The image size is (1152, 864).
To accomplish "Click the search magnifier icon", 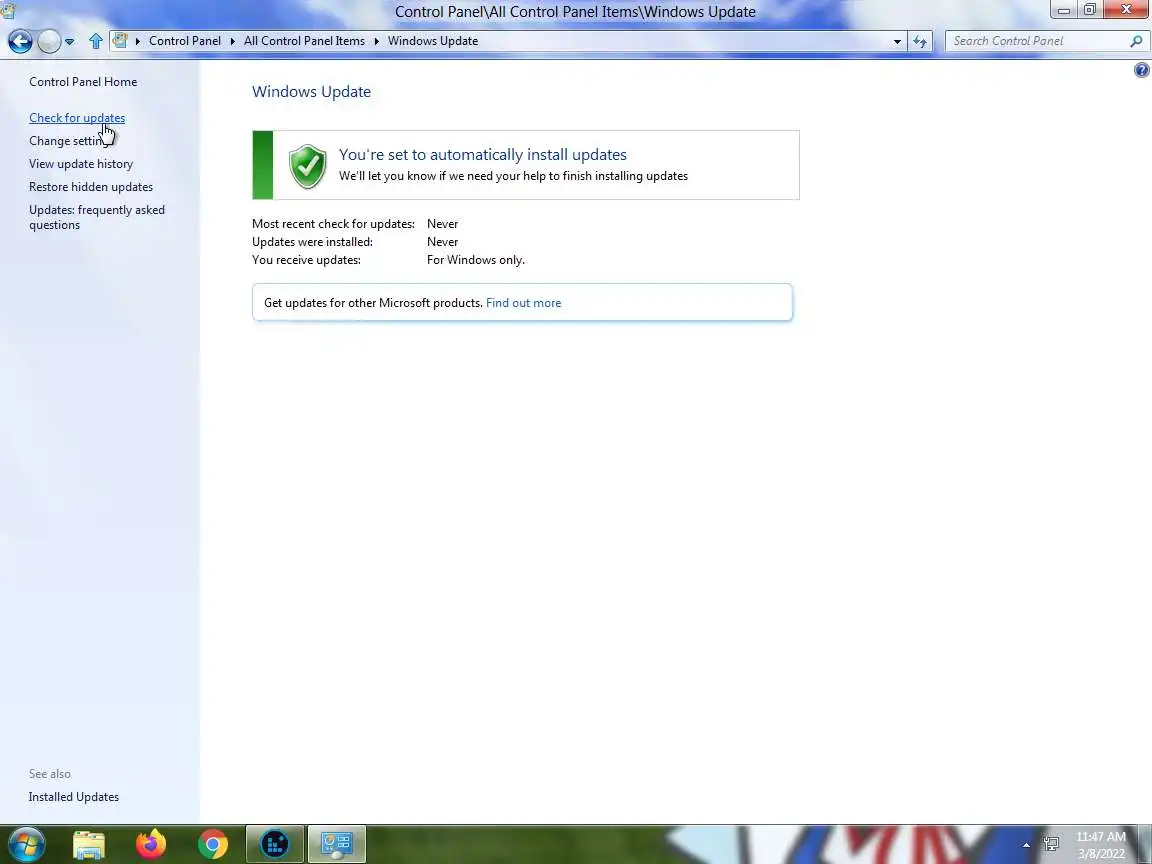I will coord(1136,41).
